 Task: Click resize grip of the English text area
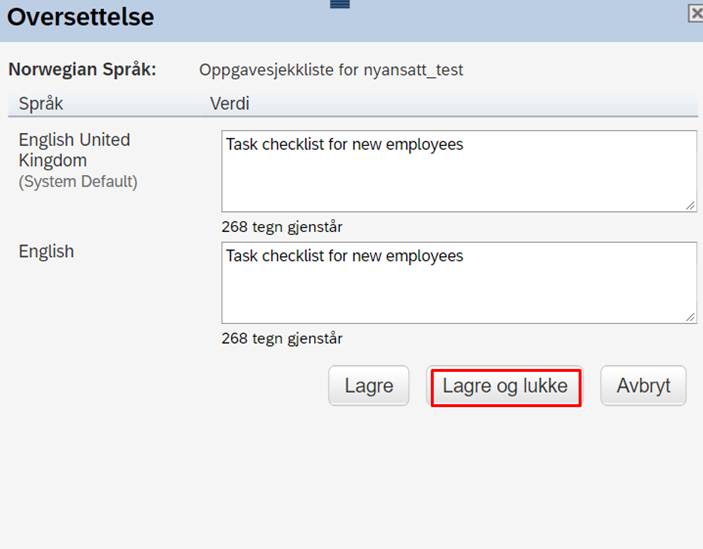690,317
